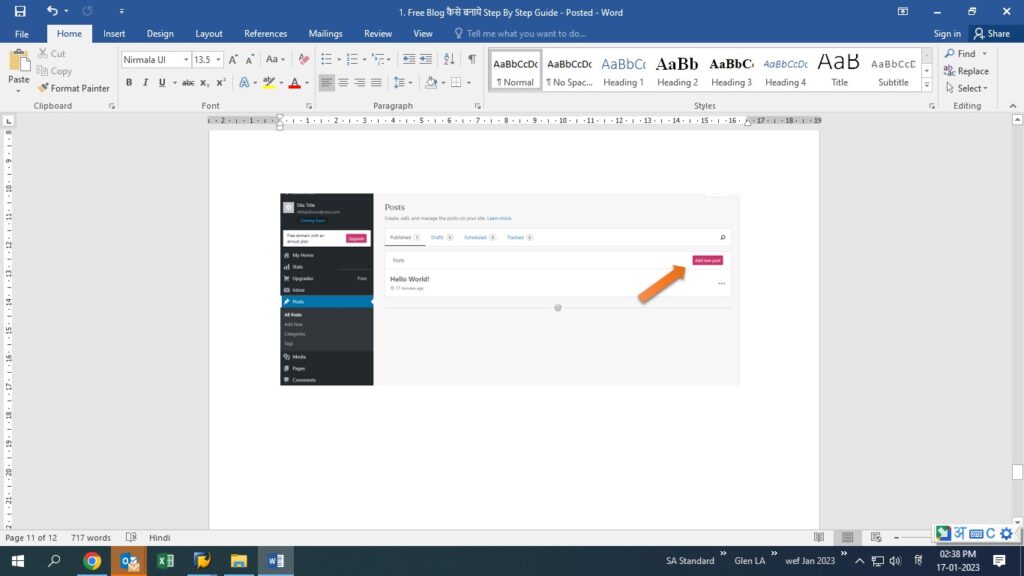Click the red font color swatch
The width and height of the screenshot is (1024, 576).
(x=294, y=83)
